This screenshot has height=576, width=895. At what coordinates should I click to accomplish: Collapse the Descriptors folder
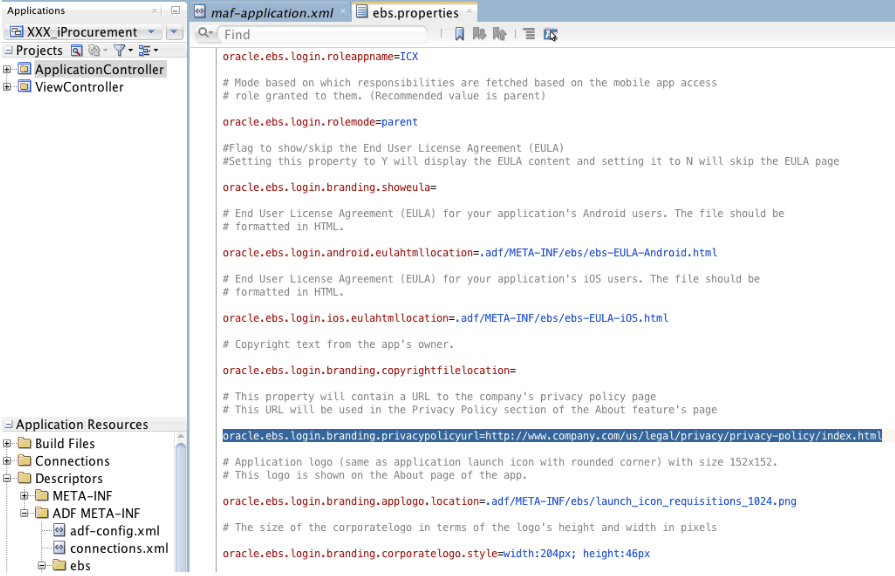pos(7,478)
